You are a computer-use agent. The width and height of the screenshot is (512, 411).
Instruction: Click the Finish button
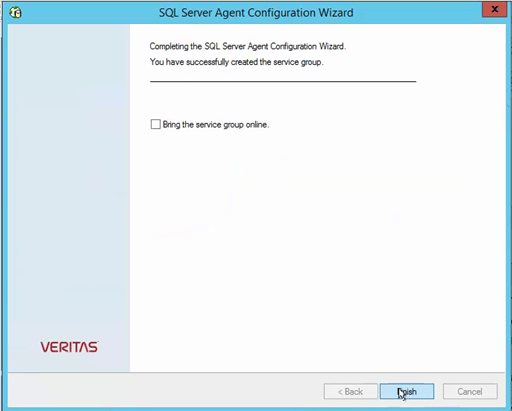[407, 391]
